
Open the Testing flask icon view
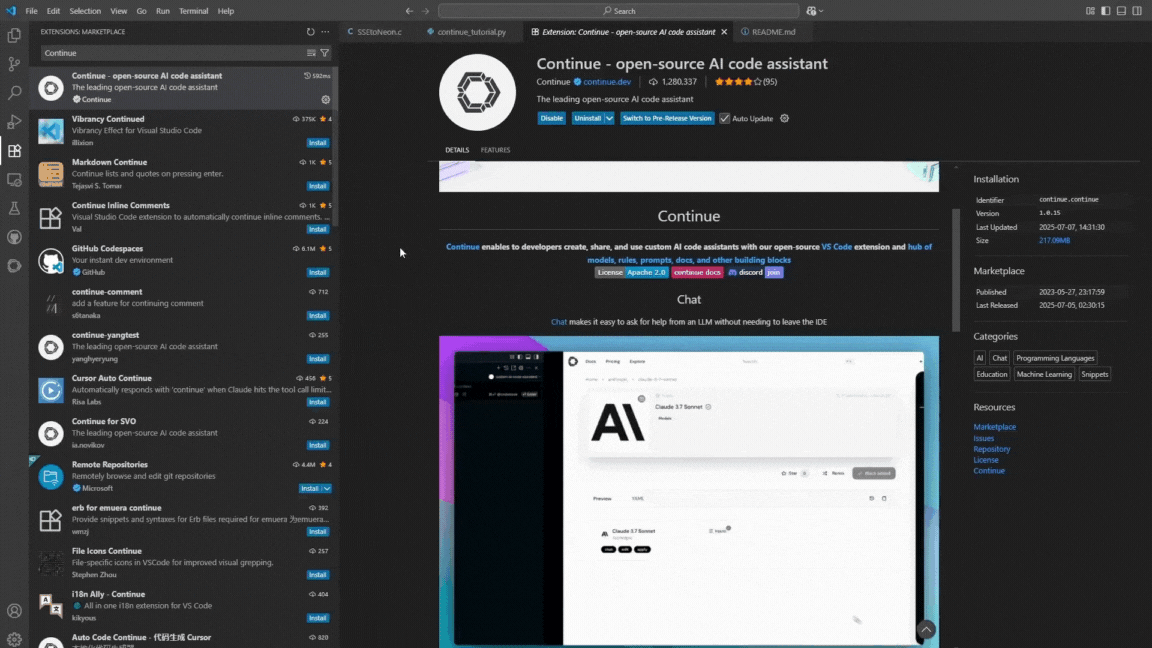[14, 208]
